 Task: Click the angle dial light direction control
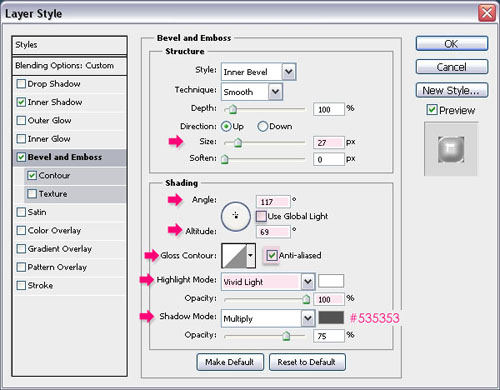tap(236, 216)
